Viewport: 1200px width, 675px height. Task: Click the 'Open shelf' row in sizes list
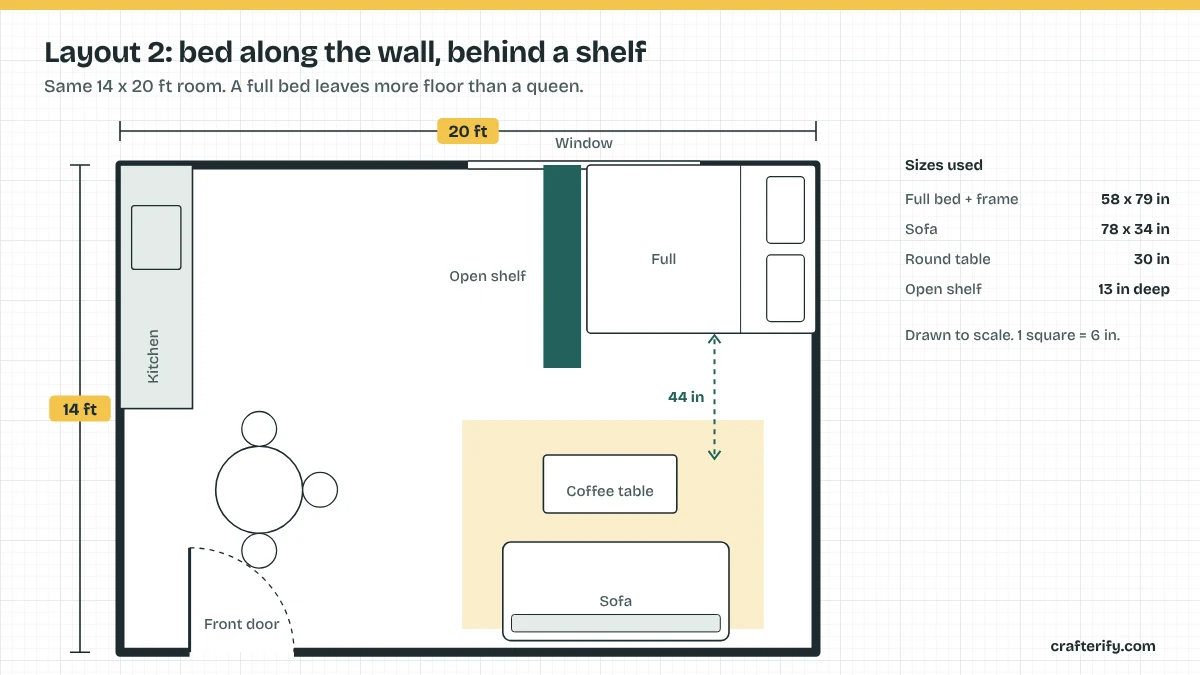[x=1037, y=289]
